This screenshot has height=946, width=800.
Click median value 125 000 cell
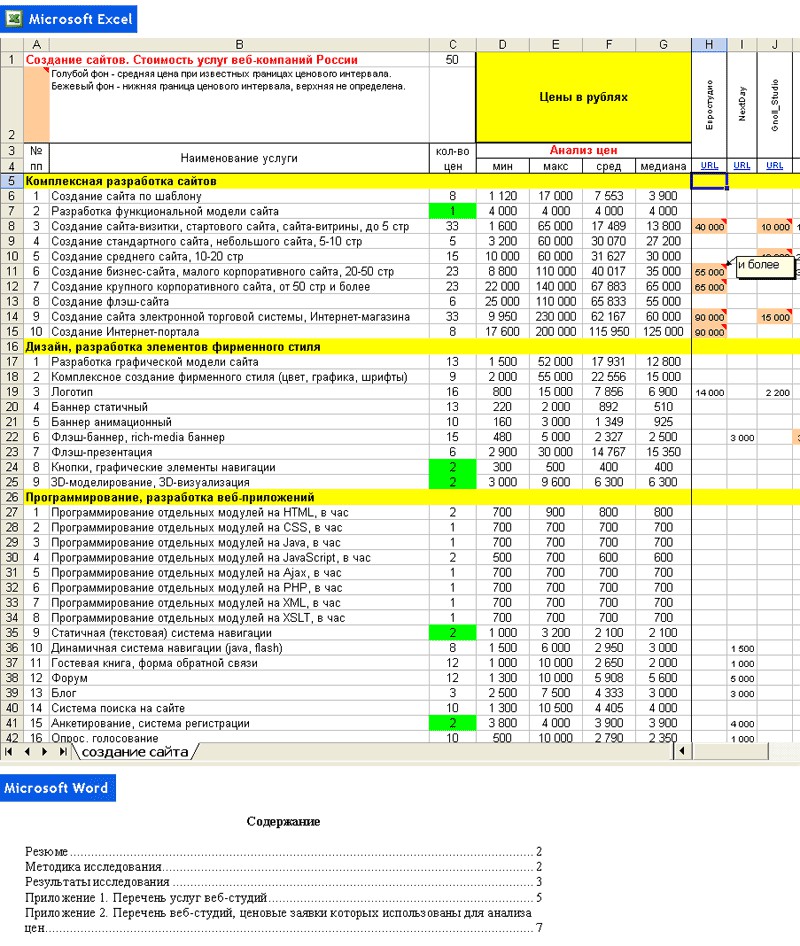(x=663, y=332)
